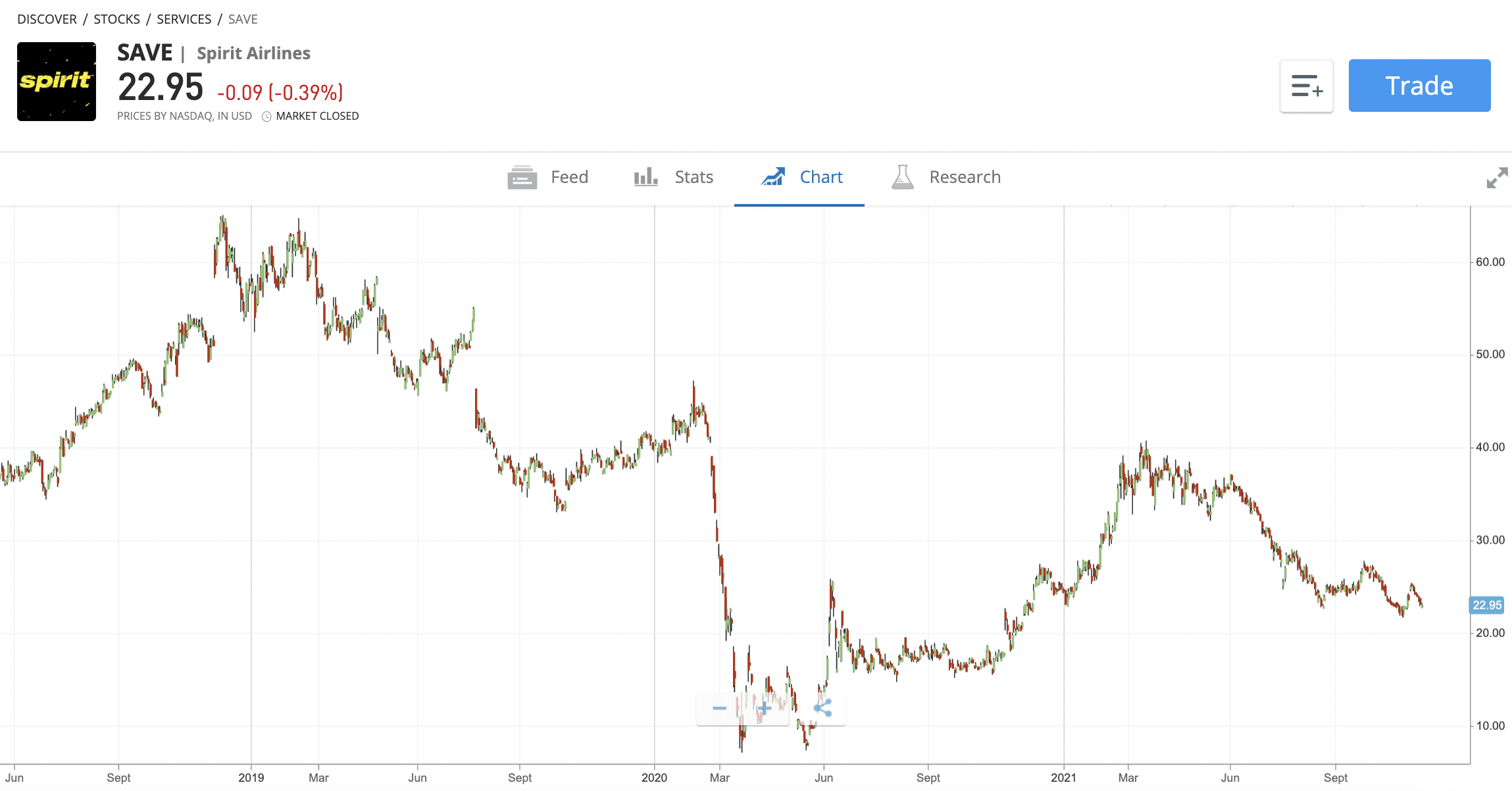Click the blue Trade button
The height and width of the screenshot is (791, 1512).
tap(1419, 86)
